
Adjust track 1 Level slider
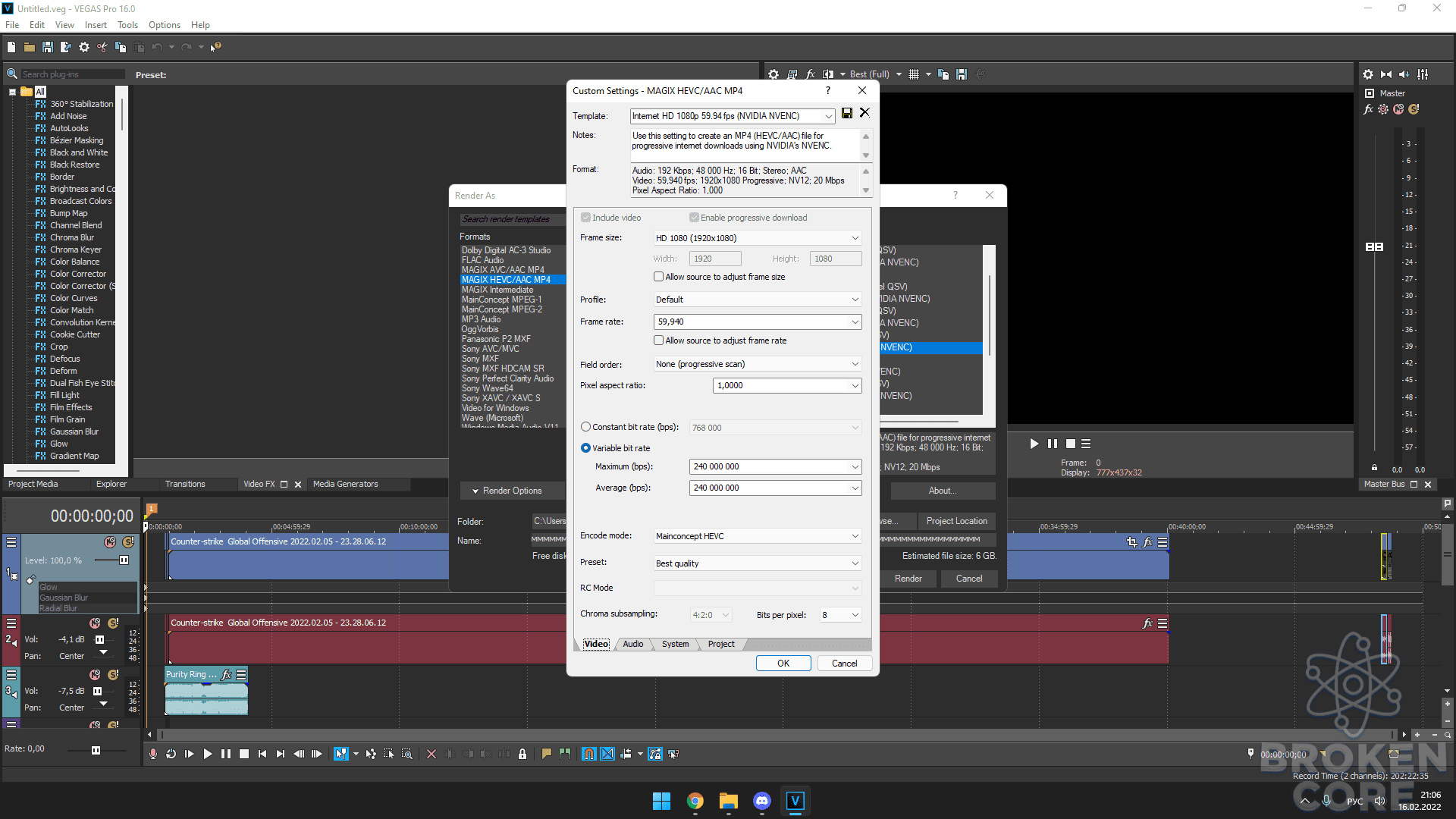coord(124,560)
